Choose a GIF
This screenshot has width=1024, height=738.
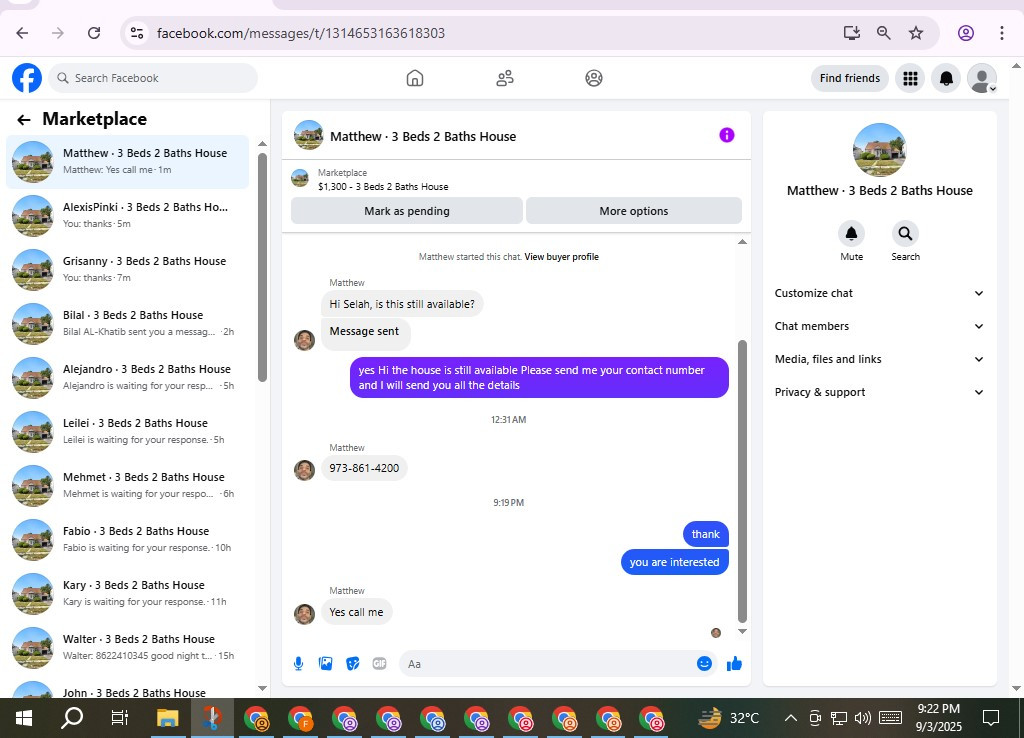point(379,664)
